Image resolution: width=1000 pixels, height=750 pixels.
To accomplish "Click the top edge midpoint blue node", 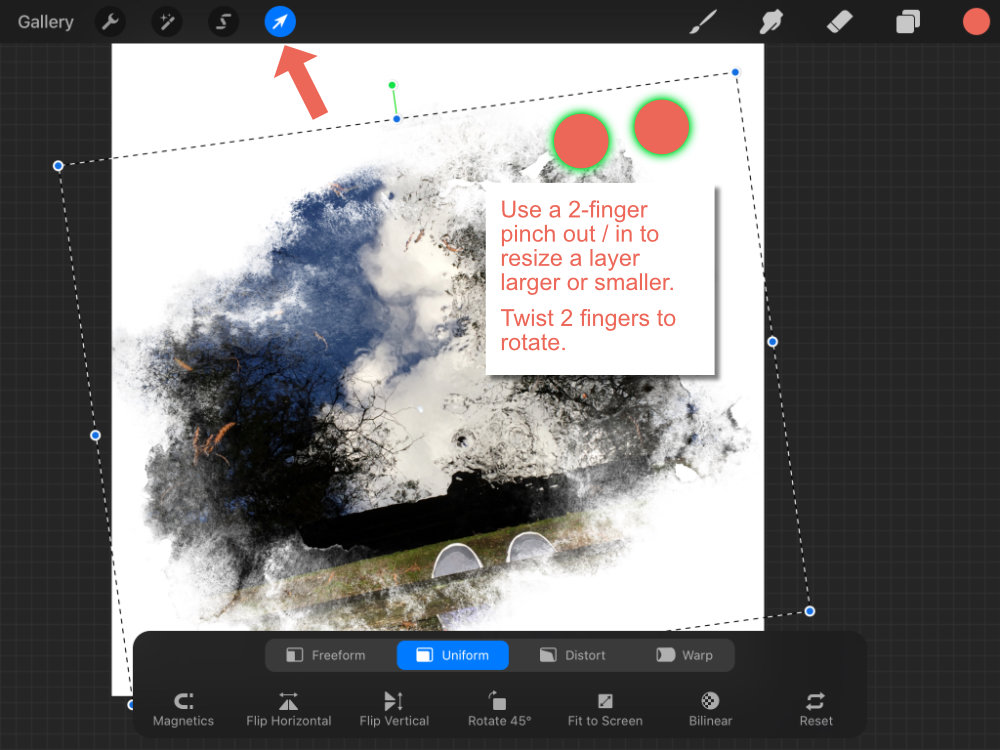I will tap(397, 119).
